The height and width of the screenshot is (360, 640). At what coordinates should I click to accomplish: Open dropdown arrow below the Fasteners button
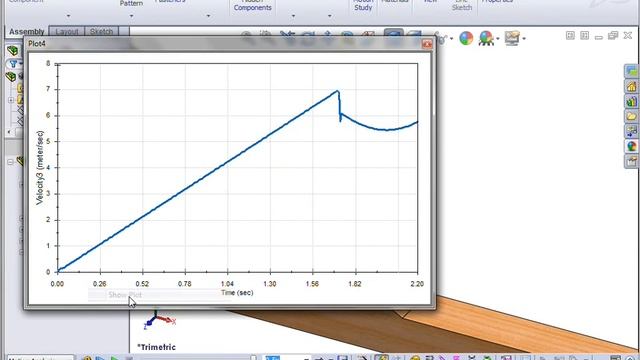(208, 16)
